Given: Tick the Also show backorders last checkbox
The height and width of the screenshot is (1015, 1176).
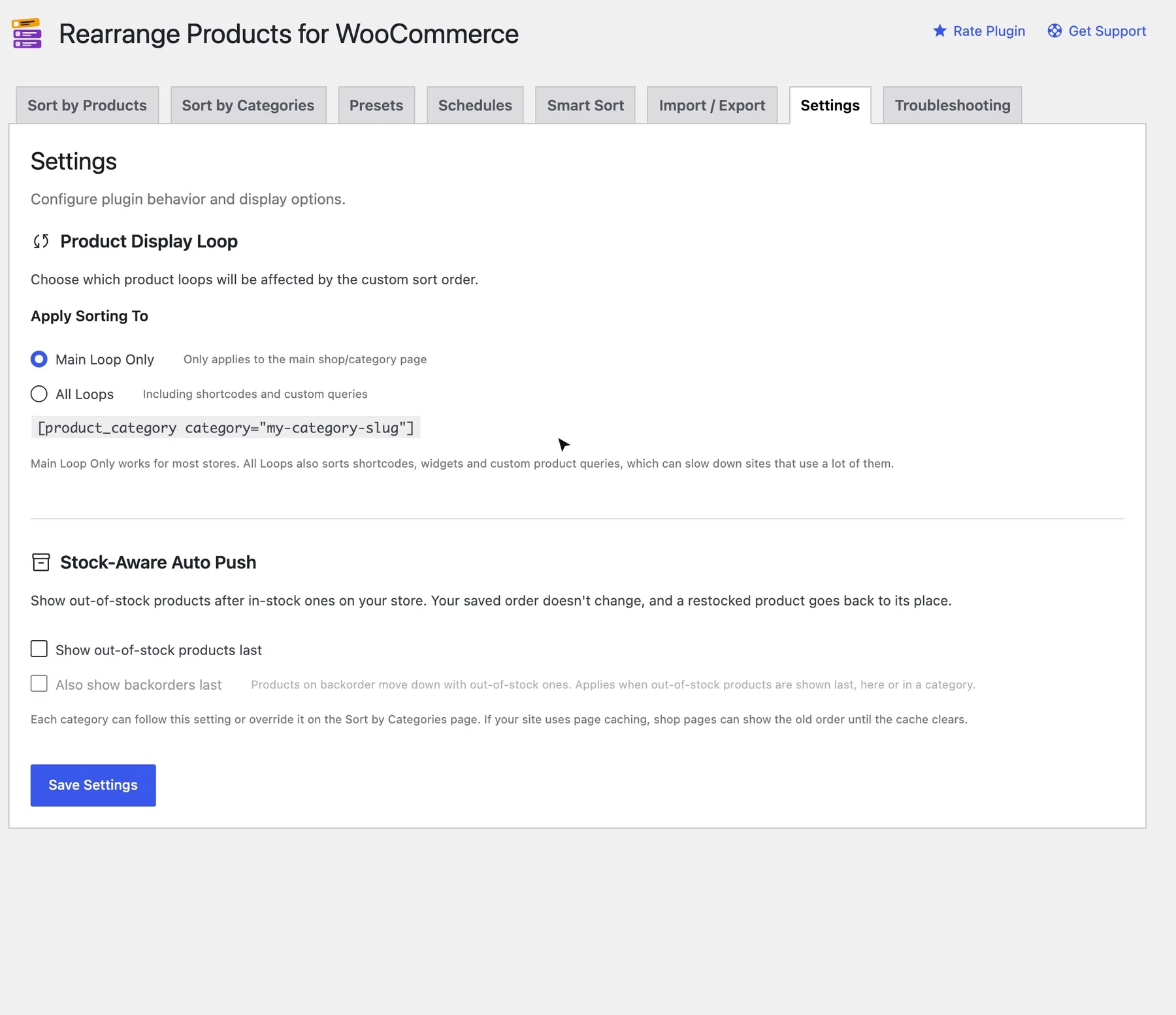Looking at the screenshot, I should tap(39, 683).
